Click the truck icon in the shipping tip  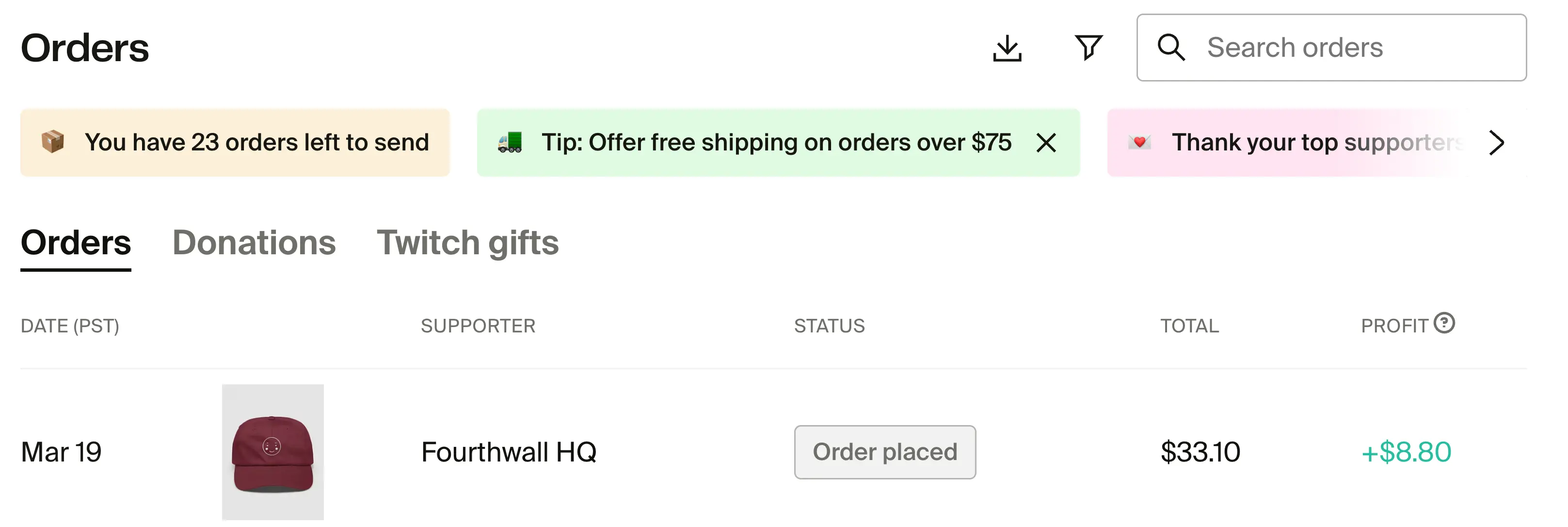click(x=510, y=142)
